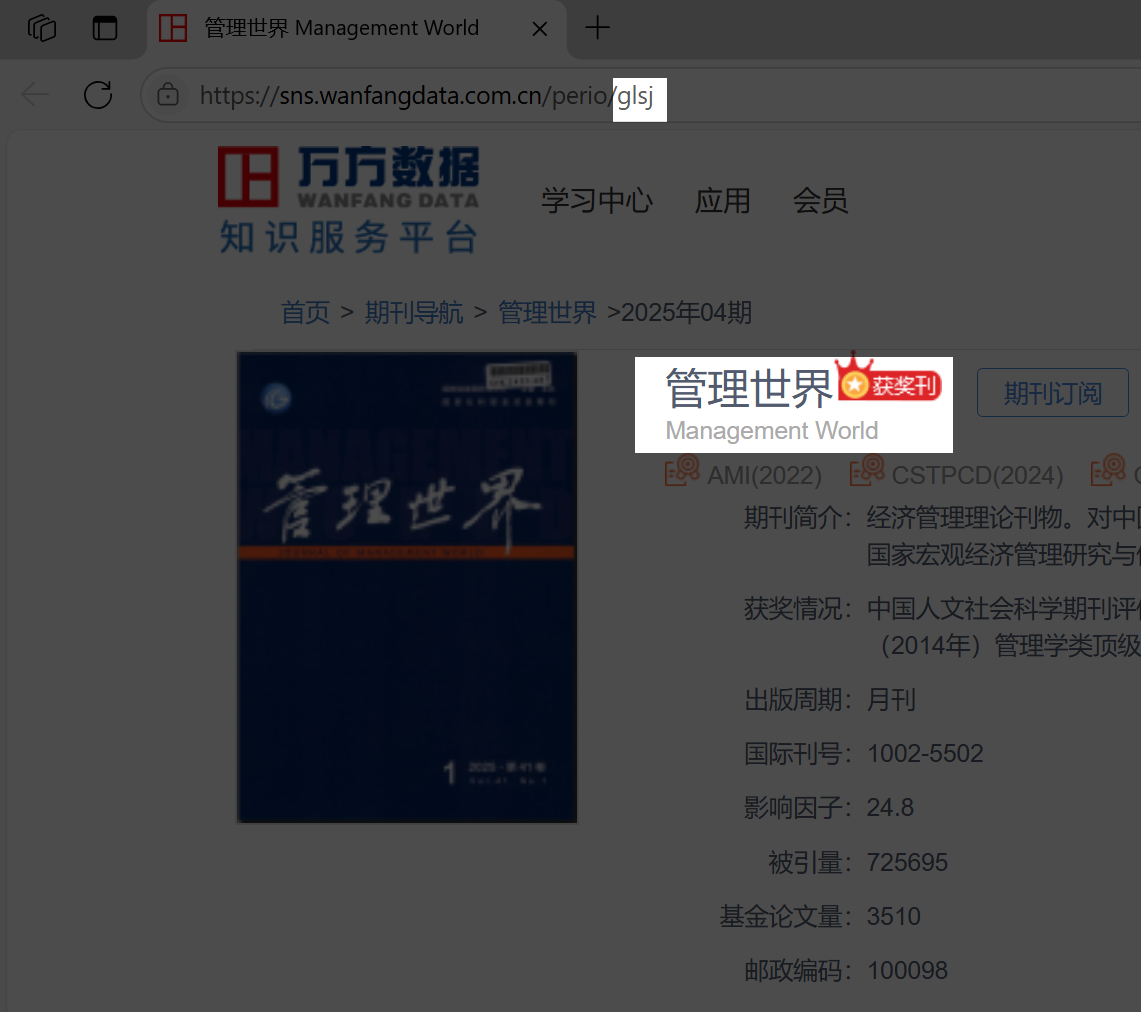
Task: Open a new browser tab
Action: tap(597, 28)
